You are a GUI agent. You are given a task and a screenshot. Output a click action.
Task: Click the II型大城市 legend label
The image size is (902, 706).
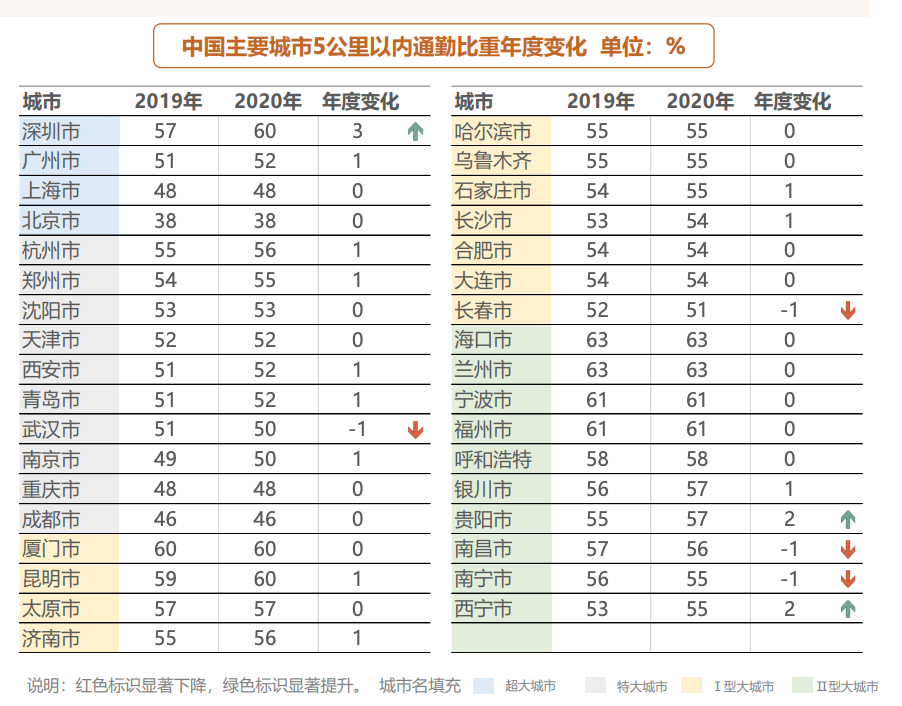coord(847,686)
